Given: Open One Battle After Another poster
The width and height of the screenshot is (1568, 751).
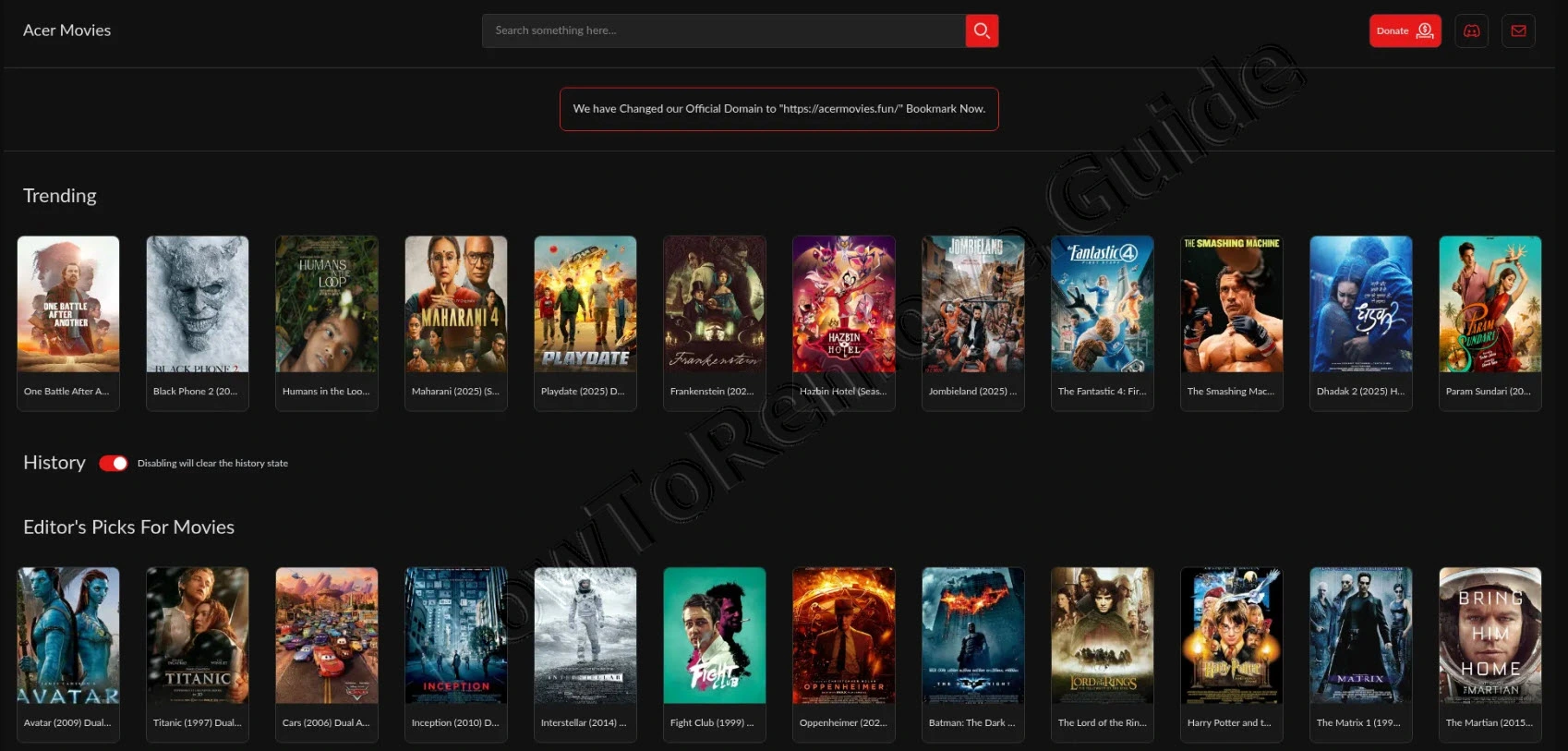Looking at the screenshot, I should point(68,304).
